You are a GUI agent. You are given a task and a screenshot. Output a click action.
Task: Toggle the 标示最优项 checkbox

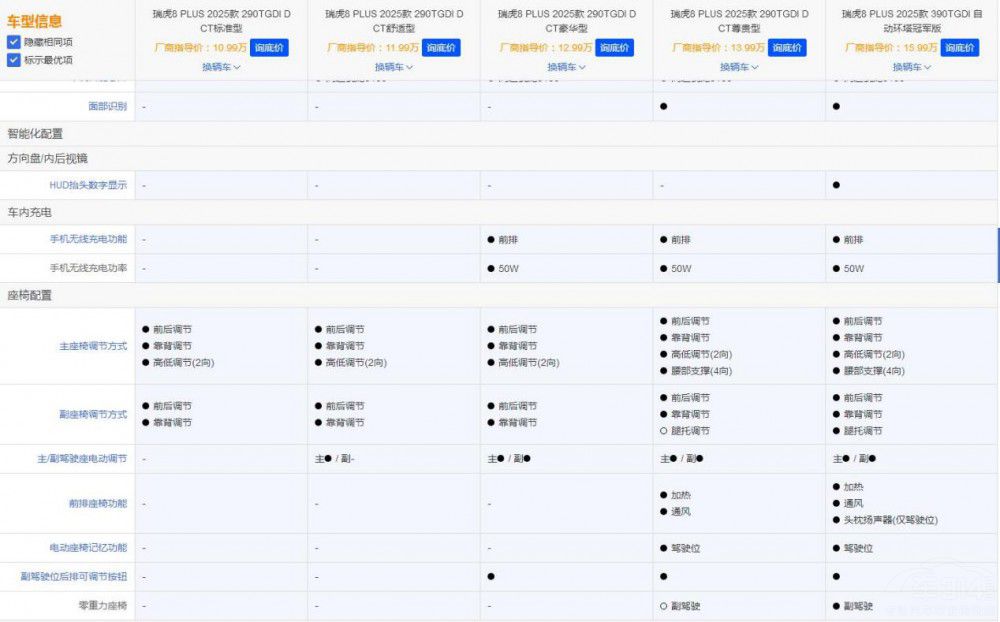pos(13,60)
